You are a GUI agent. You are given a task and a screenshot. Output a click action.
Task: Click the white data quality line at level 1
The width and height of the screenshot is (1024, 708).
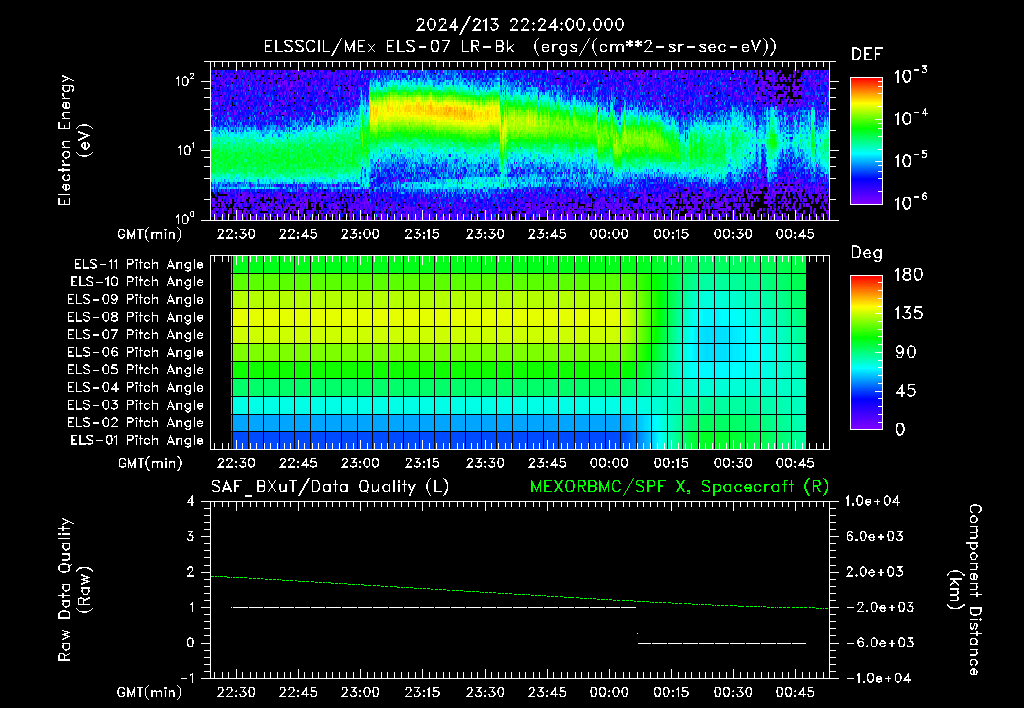(x=434, y=607)
